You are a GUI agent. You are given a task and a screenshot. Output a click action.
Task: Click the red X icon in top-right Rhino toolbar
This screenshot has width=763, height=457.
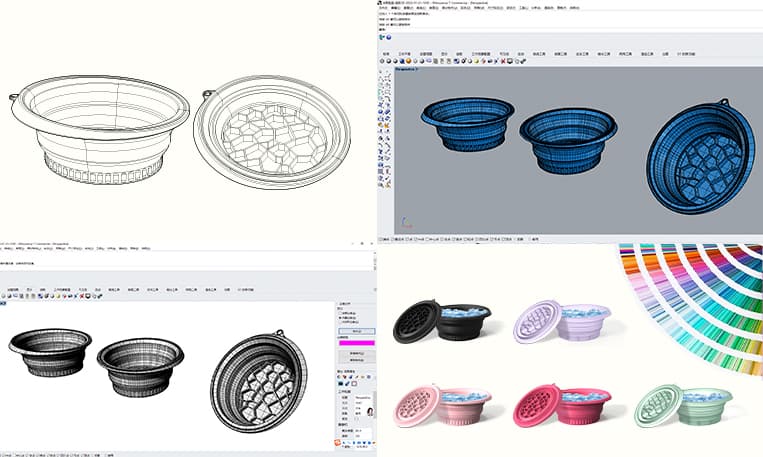point(503,61)
